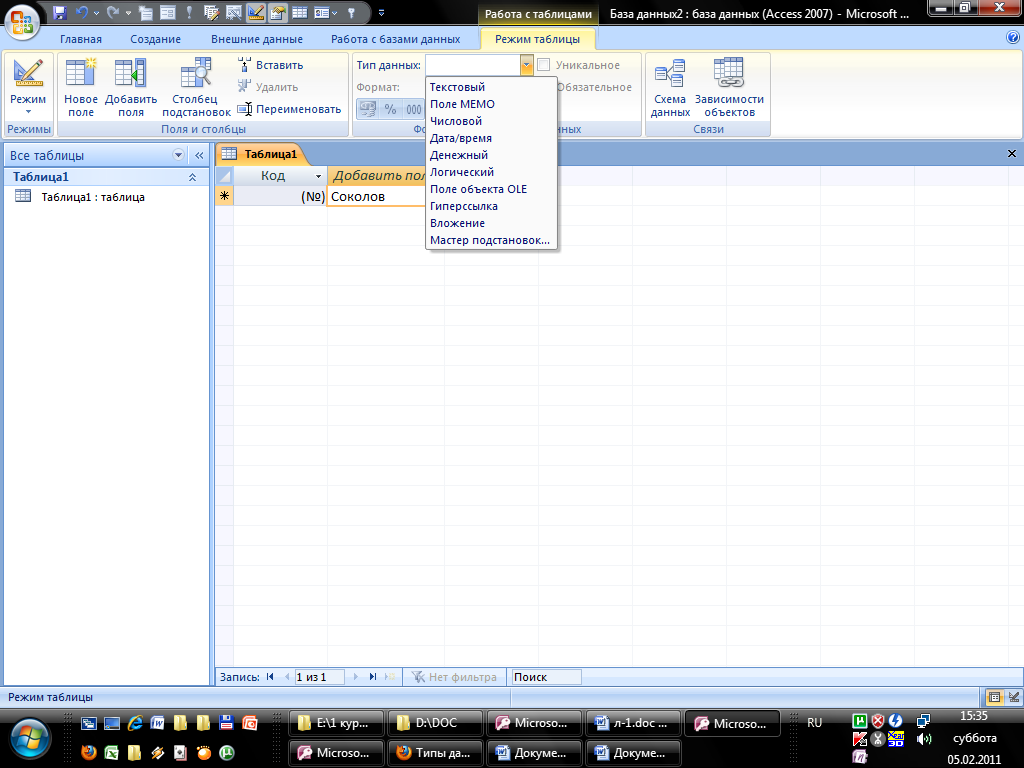Open Access help question mark icon
Viewport: 1024px width, 768px height.
1013,38
